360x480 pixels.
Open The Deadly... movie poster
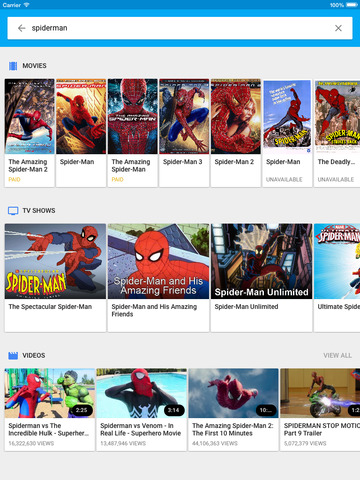point(337,116)
